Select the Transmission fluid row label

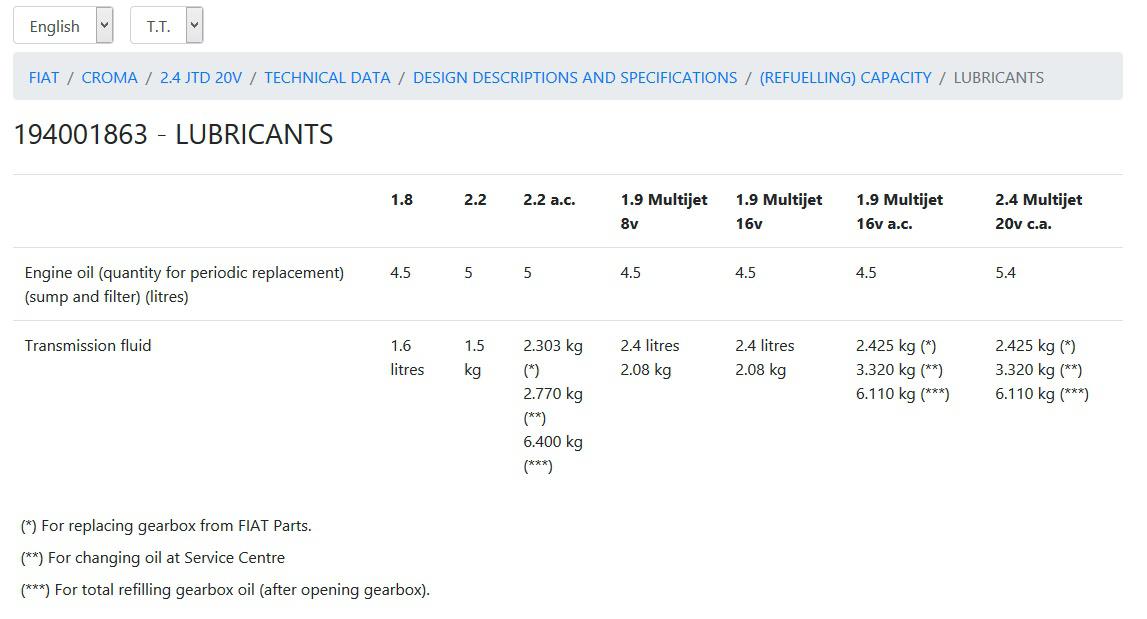coord(88,345)
